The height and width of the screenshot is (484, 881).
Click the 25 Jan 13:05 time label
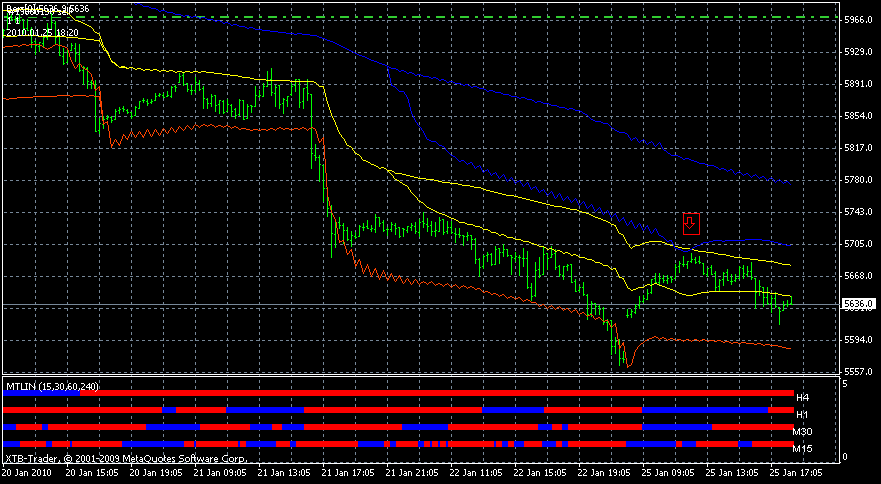pyautogui.click(x=734, y=472)
